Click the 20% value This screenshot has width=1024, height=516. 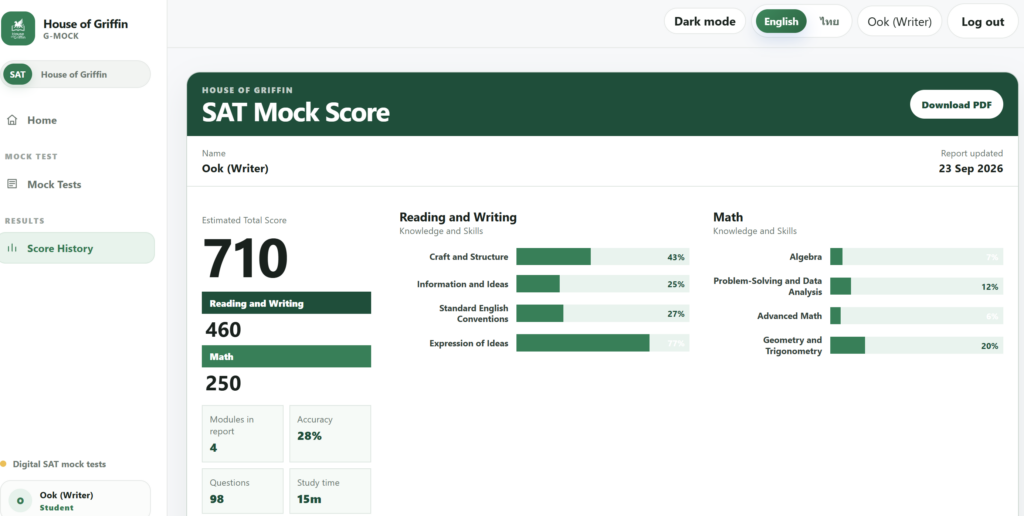pos(989,346)
